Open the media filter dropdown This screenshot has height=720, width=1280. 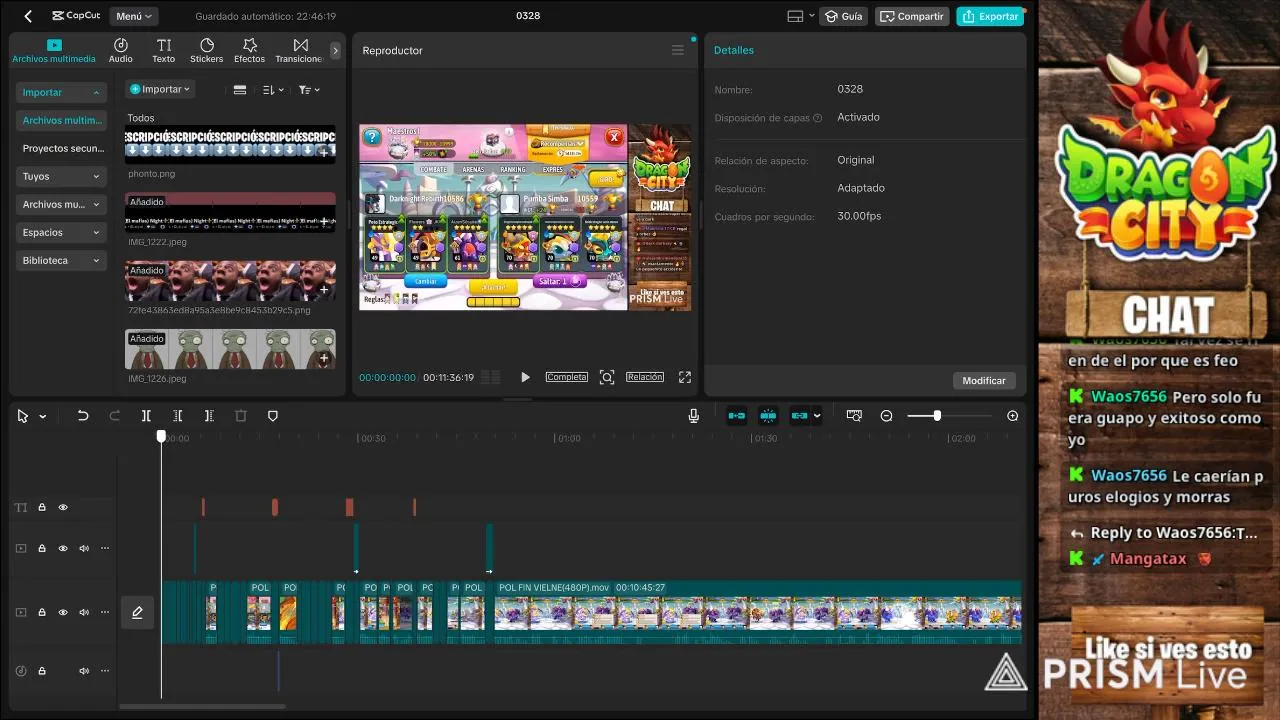(x=309, y=89)
